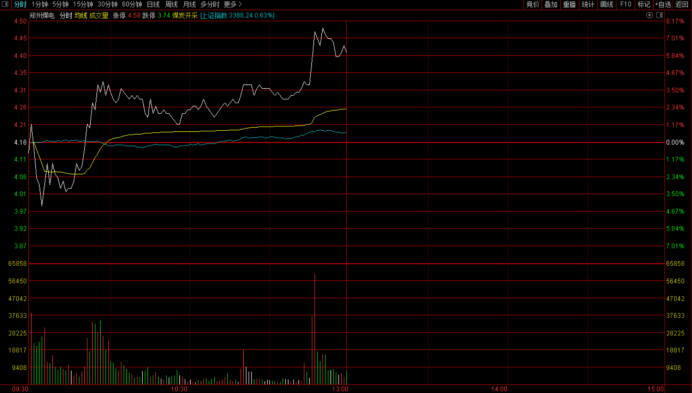Image resolution: width=692 pixels, height=393 pixels.
Task: Click the 14:00 time axis label
Action: click(x=499, y=389)
